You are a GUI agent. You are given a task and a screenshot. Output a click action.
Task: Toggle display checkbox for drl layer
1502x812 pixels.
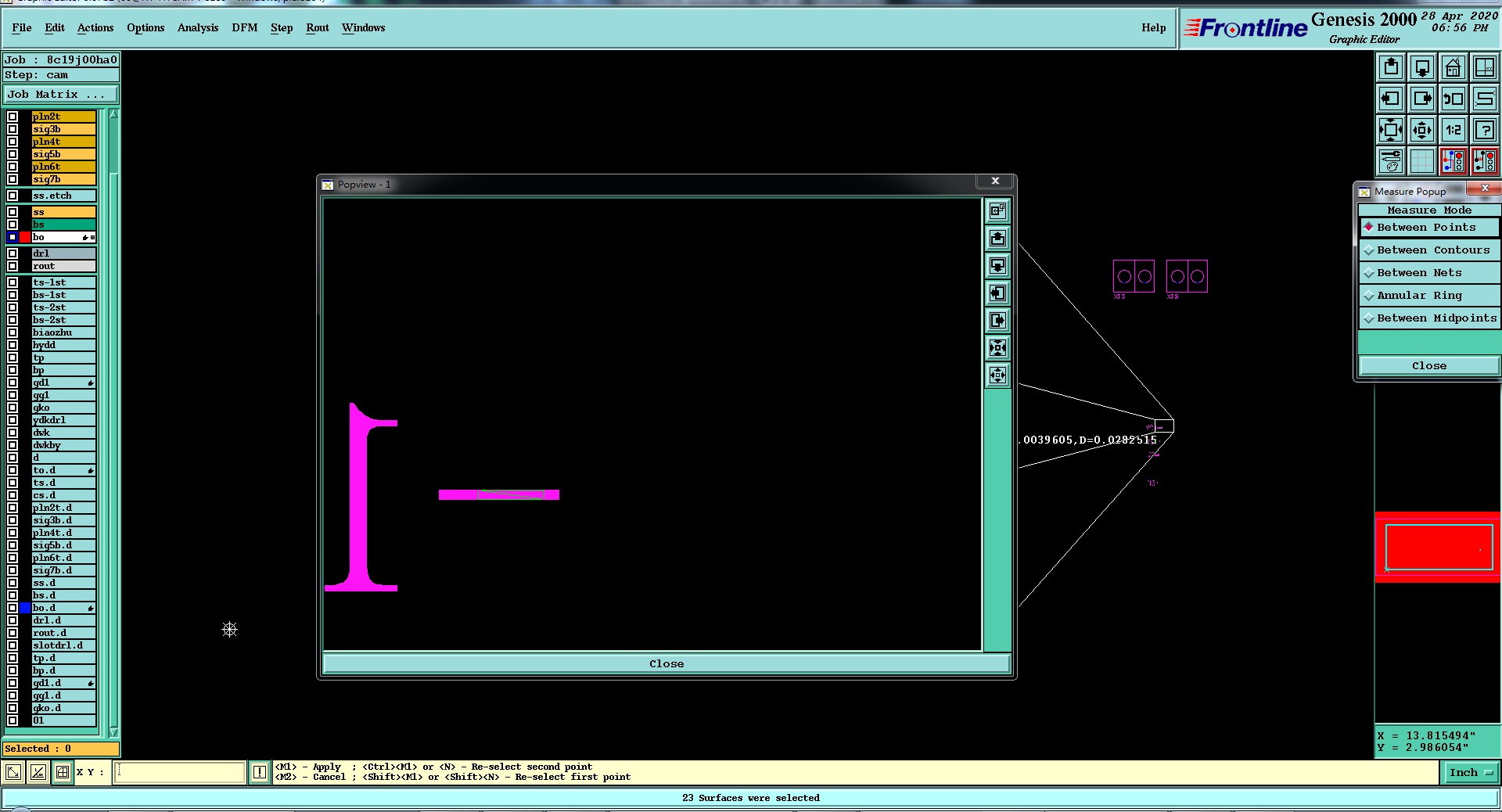click(13, 253)
